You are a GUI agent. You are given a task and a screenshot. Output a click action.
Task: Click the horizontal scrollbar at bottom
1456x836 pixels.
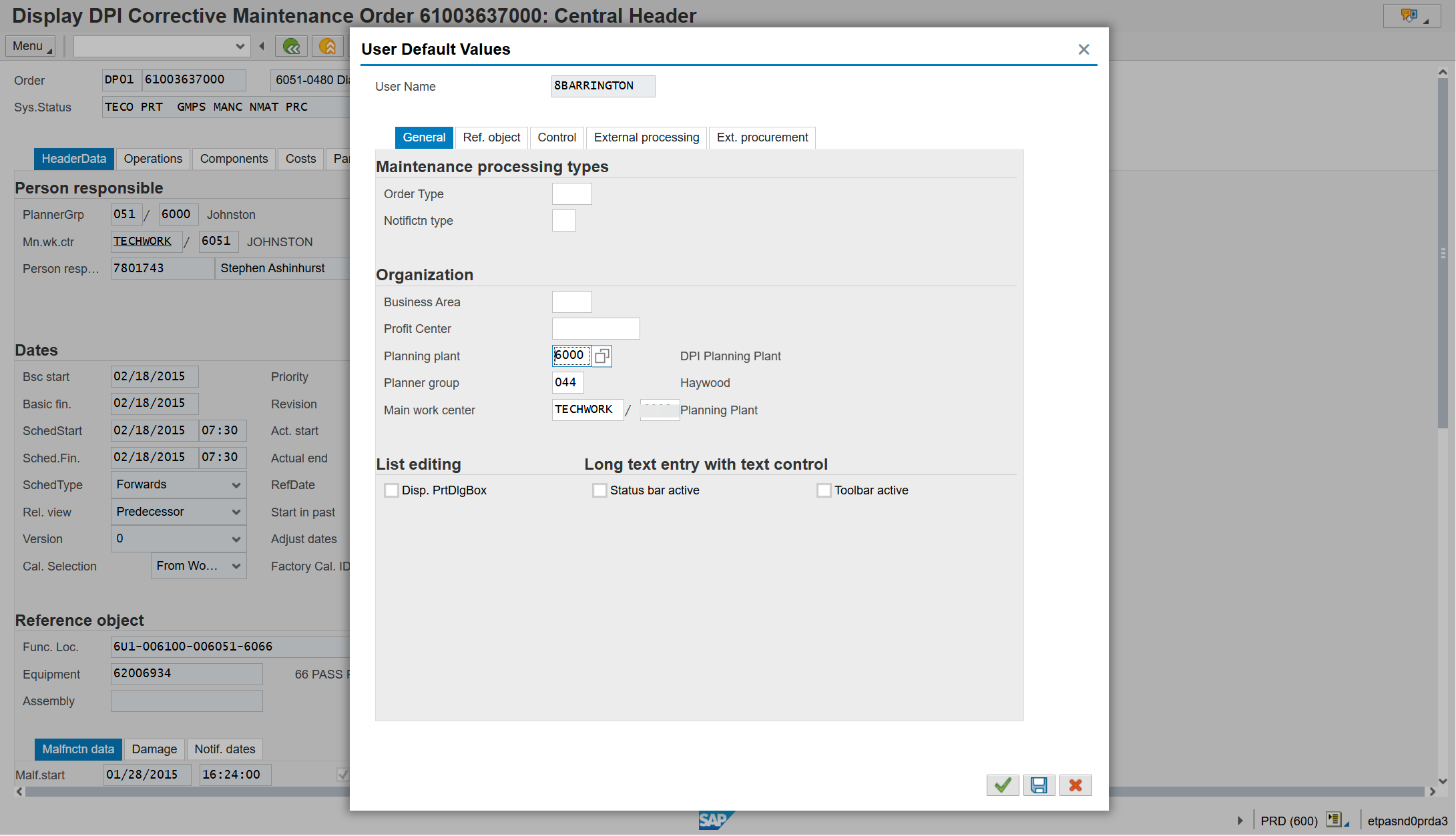coord(724,791)
